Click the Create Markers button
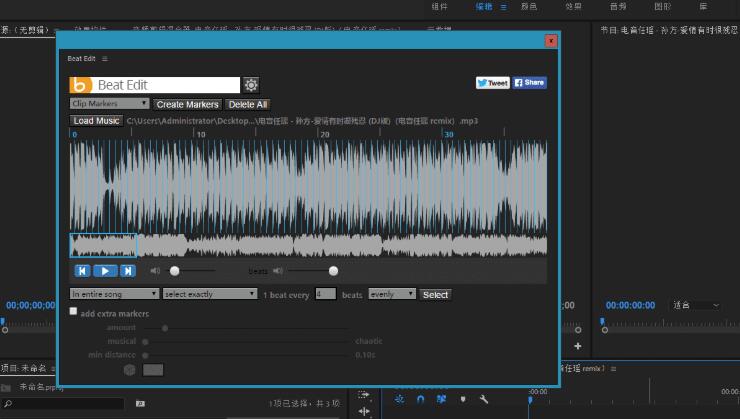This screenshot has width=740, height=419. 188,104
